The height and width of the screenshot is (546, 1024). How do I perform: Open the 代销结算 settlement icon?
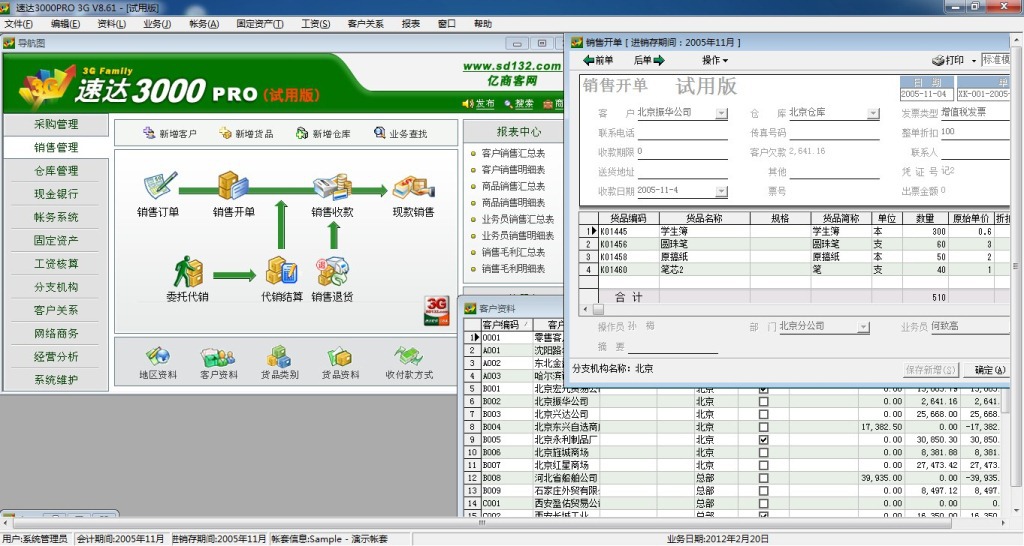coord(281,272)
